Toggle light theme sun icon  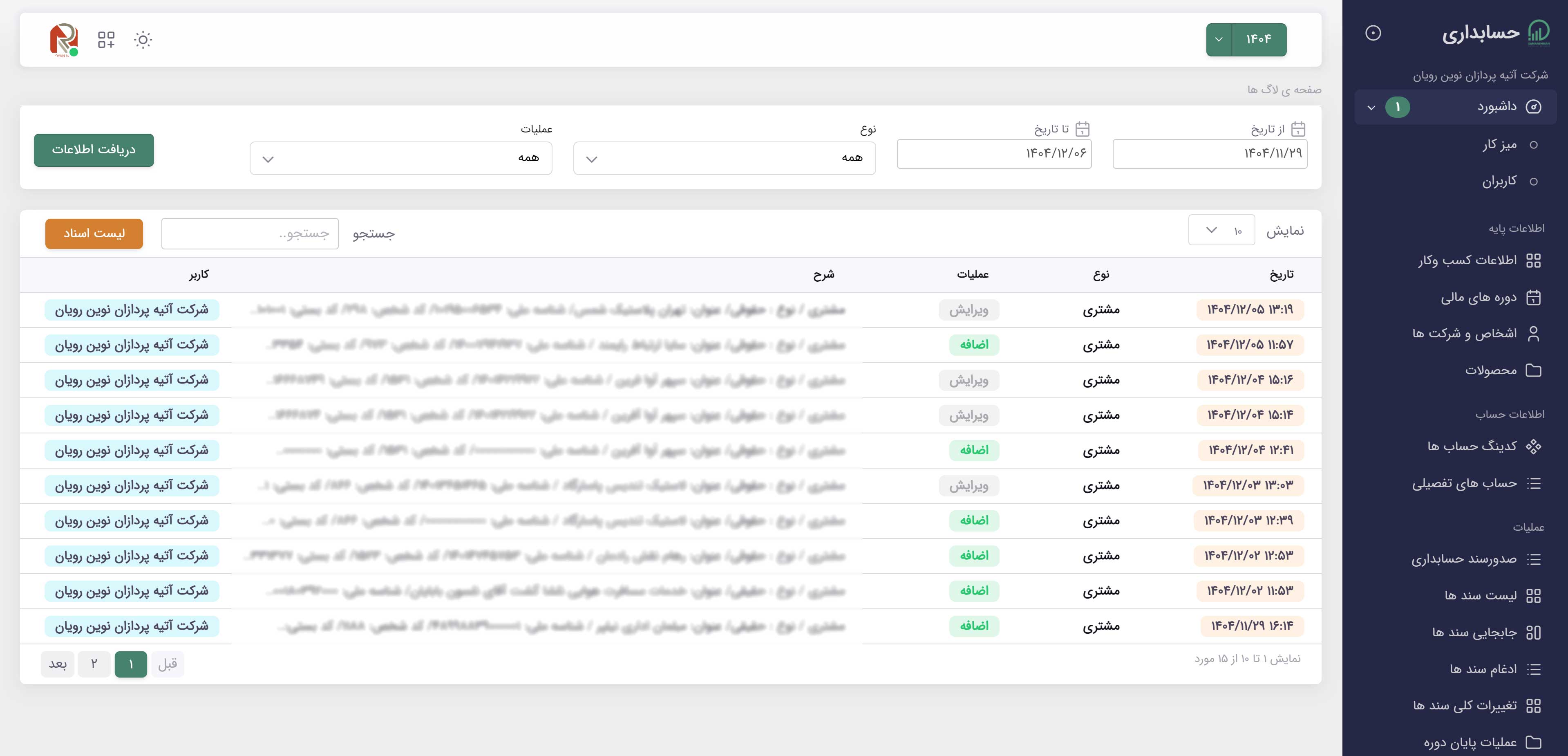tap(143, 40)
